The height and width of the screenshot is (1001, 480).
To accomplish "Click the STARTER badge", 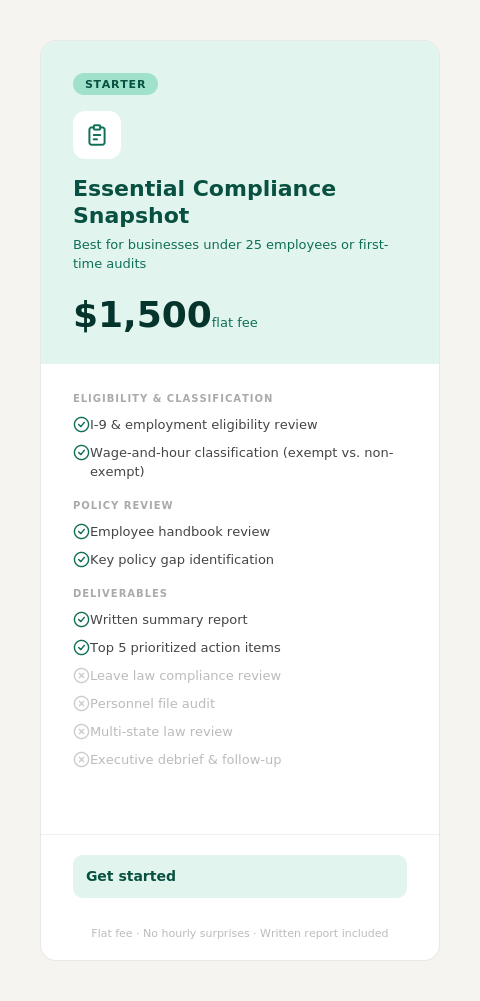I will 116,84.
